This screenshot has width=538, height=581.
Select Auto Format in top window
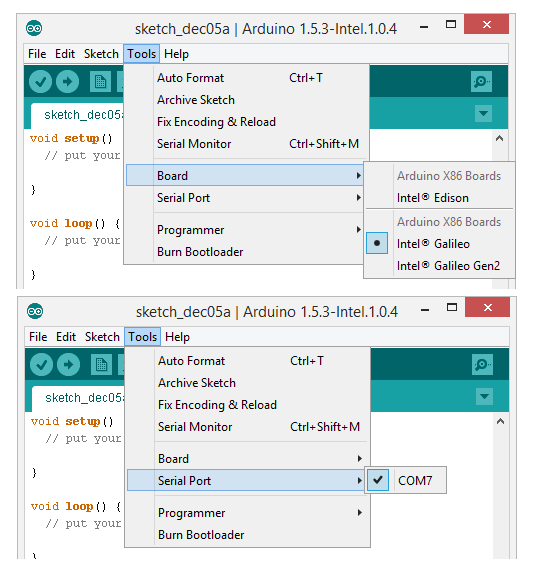click(246, 77)
